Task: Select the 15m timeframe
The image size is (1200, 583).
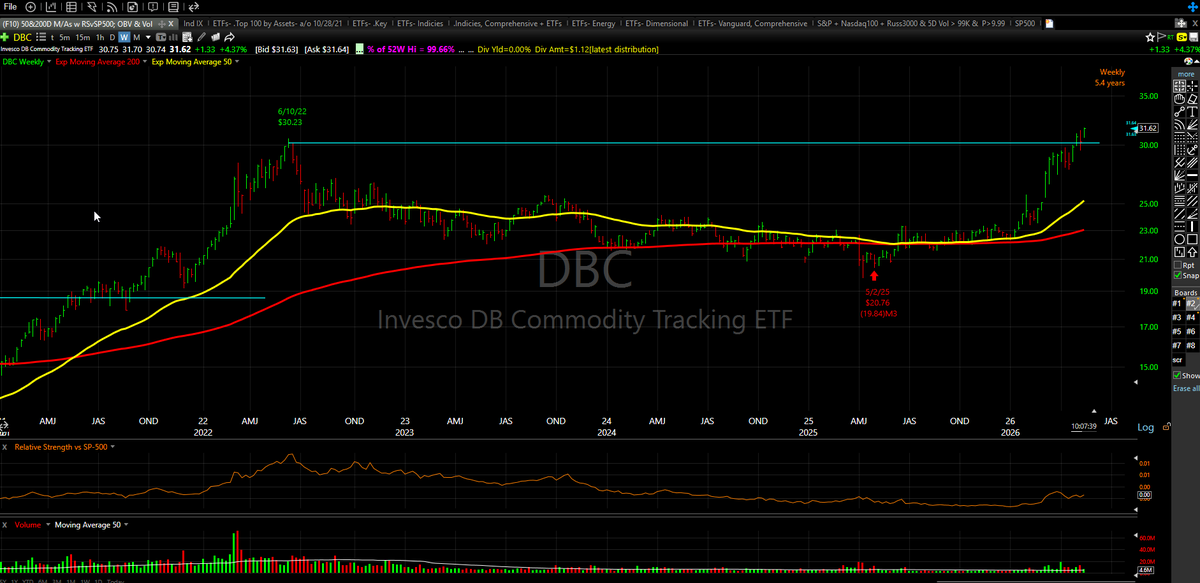Action: tap(82, 37)
